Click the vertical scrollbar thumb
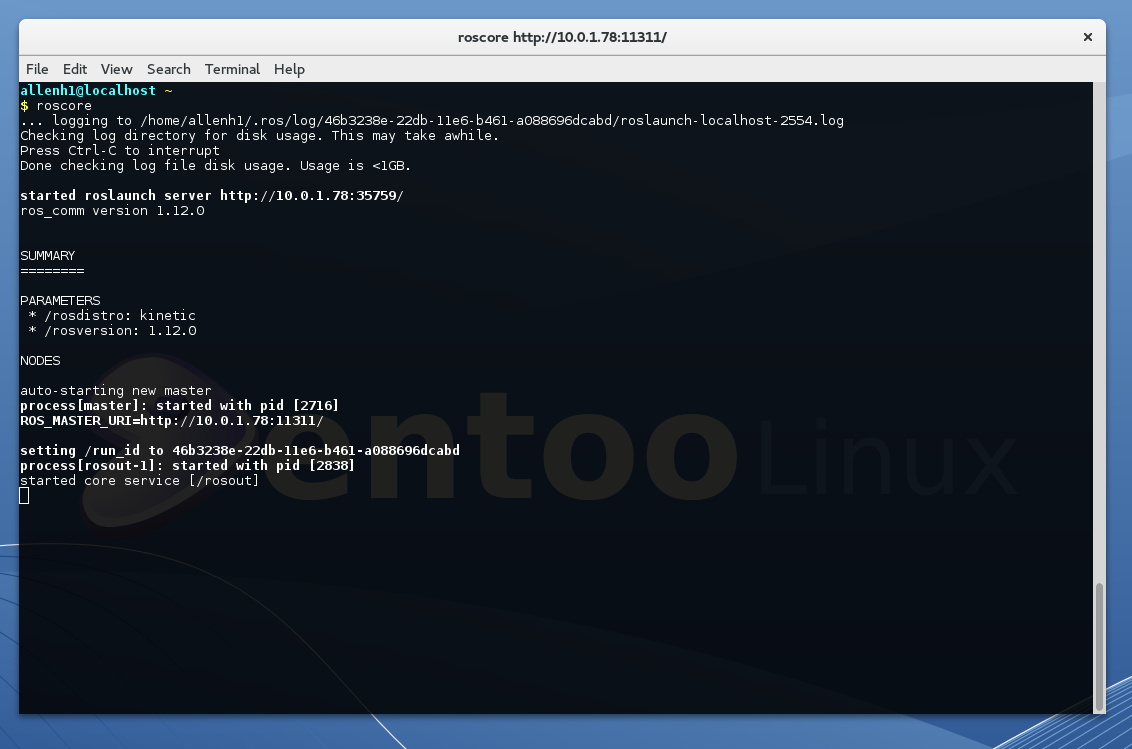The width and height of the screenshot is (1132, 749). coord(1100,645)
